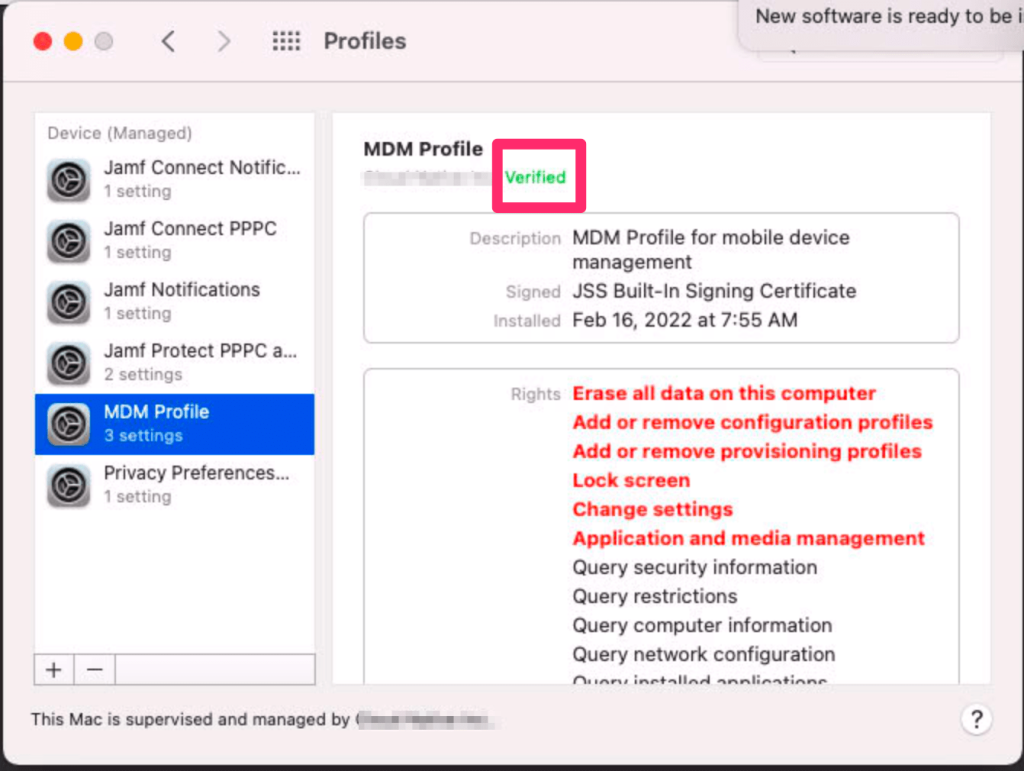The height and width of the screenshot is (771, 1024).
Task: Add a profile with the plus button
Action: (x=54, y=670)
